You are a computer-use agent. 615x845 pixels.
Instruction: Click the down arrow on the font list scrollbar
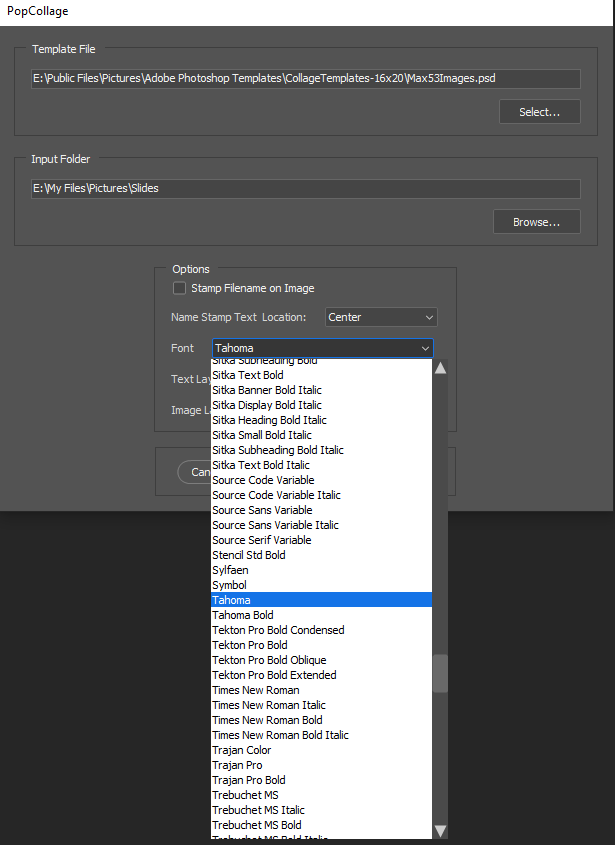pos(439,830)
